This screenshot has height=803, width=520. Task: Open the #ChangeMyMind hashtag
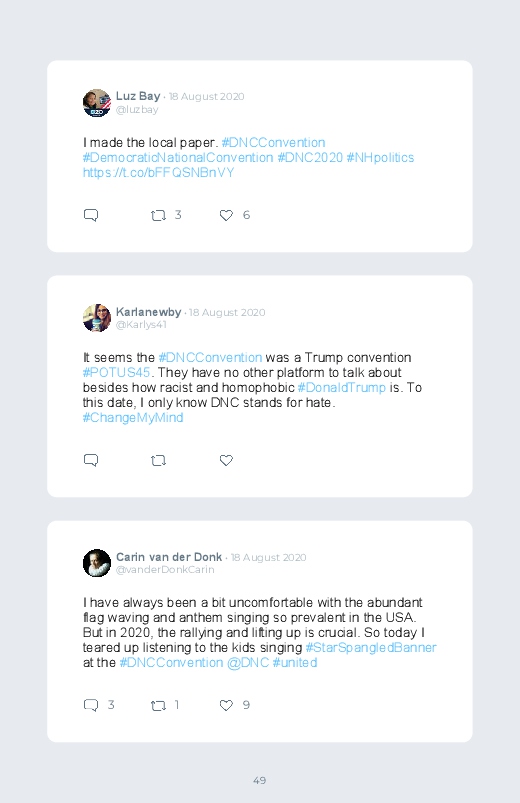click(x=133, y=417)
